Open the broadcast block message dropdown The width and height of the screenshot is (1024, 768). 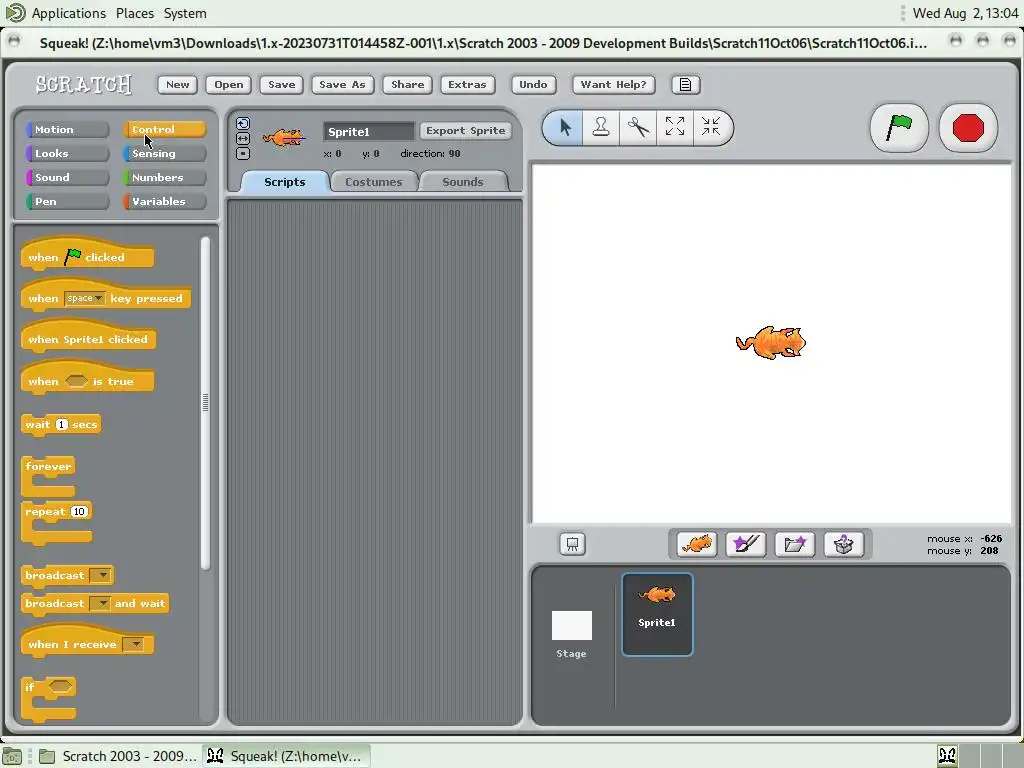click(x=101, y=575)
